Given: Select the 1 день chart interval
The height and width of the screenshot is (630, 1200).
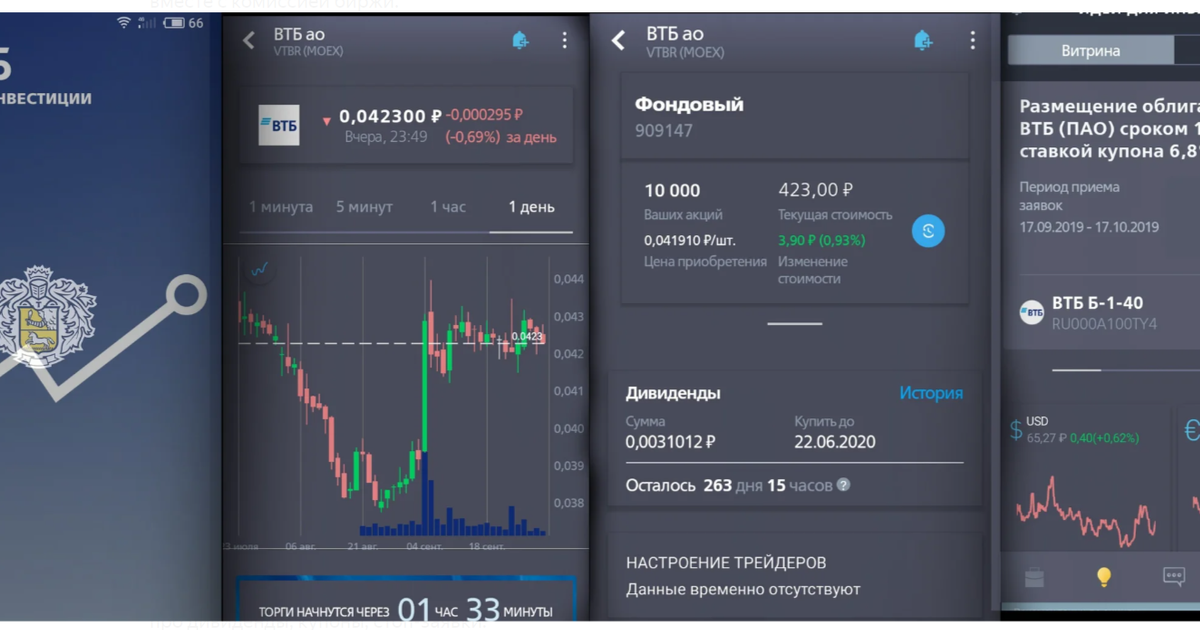Looking at the screenshot, I should tap(531, 207).
